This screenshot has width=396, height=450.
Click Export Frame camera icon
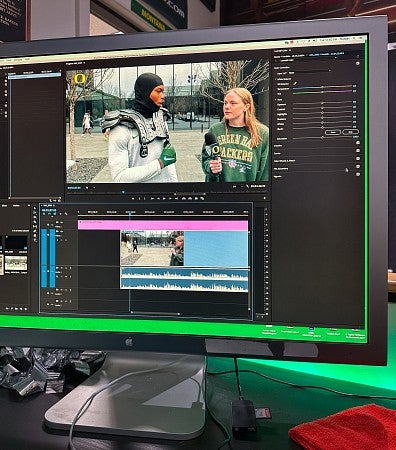click(196, 199)
